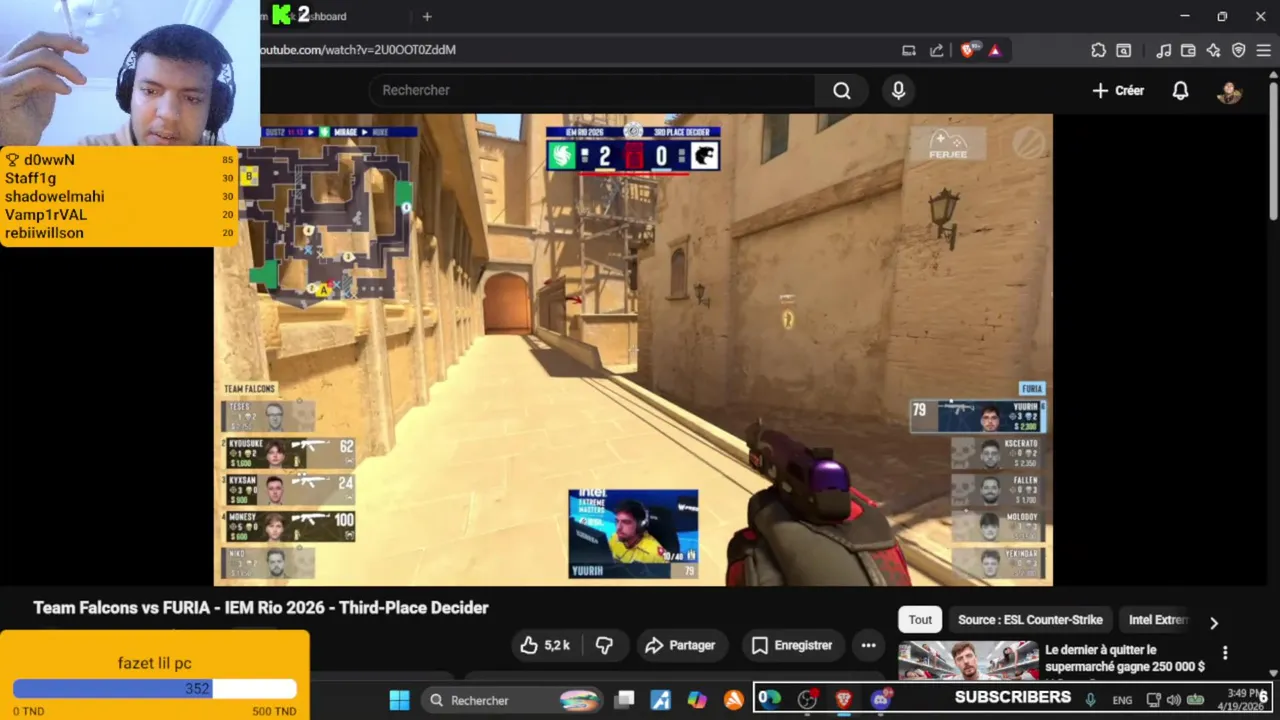Open the Copilot icon in taskbar
Screen dimensions: 1280x720
697,700
